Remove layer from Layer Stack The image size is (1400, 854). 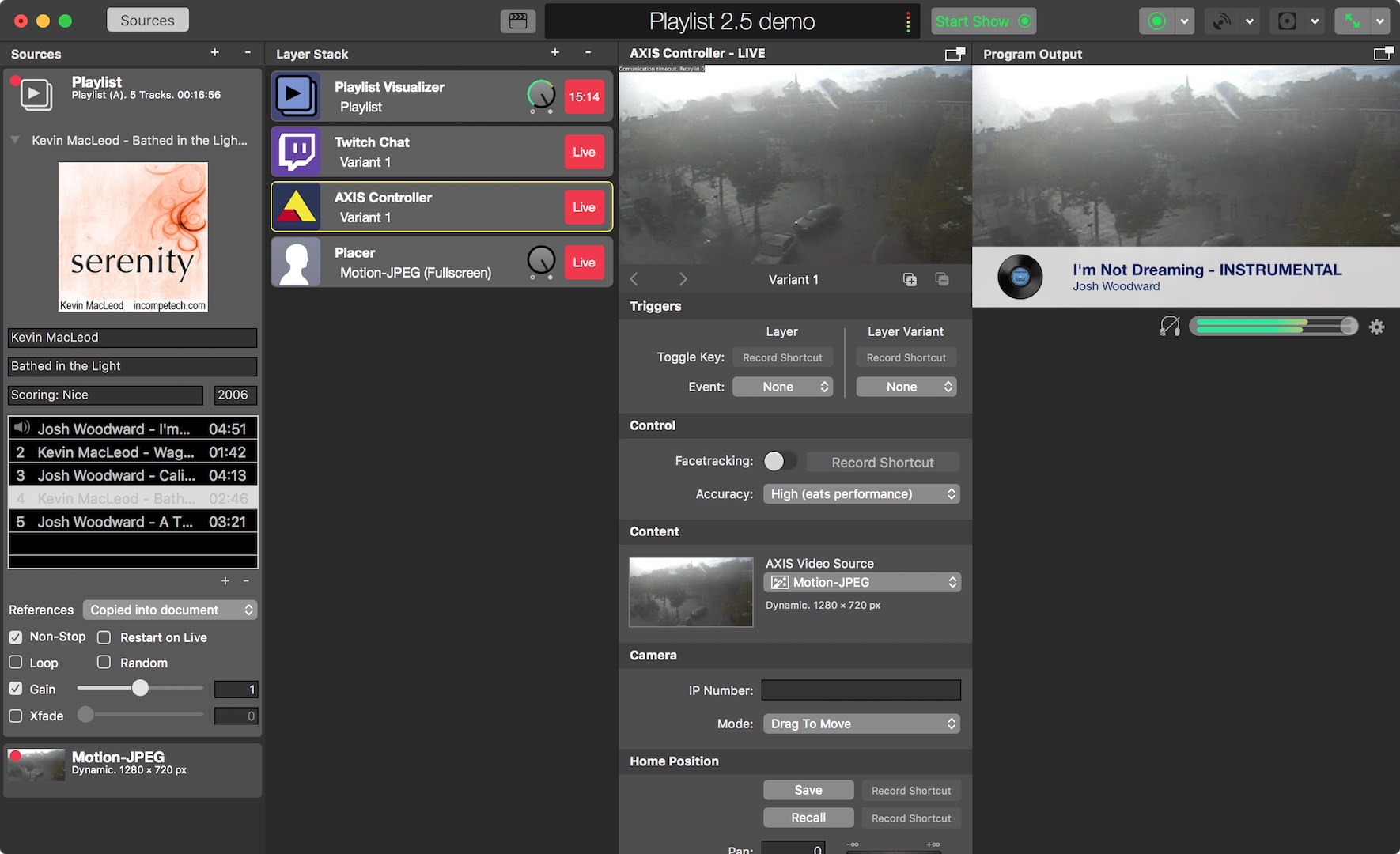point(588,52)
